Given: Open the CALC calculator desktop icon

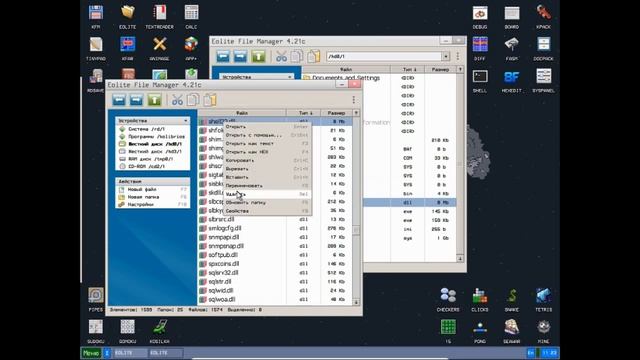Looking at the screenshot, I should [x=191, y=16].
